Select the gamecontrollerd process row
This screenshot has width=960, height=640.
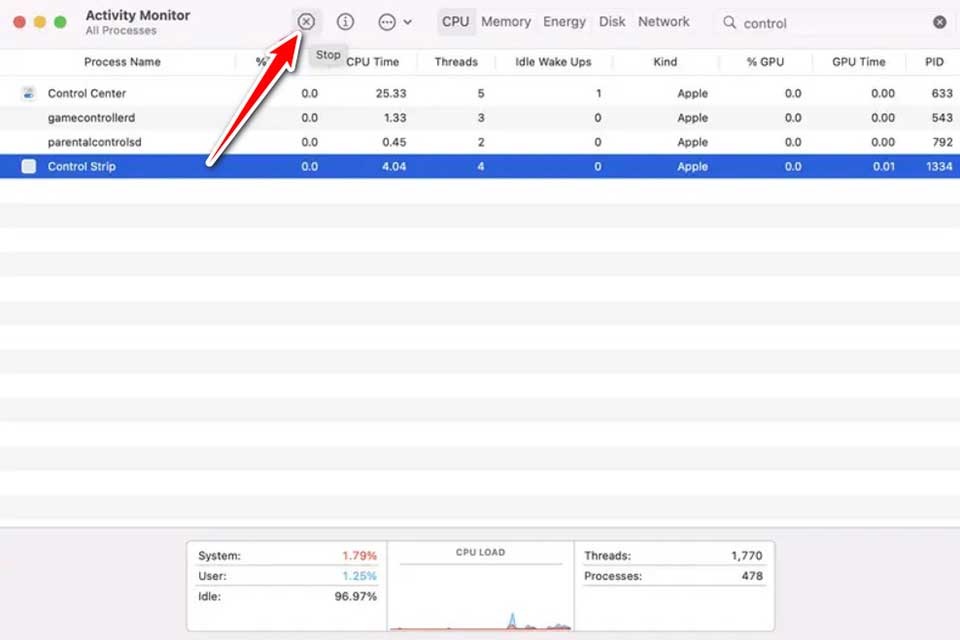480,118
